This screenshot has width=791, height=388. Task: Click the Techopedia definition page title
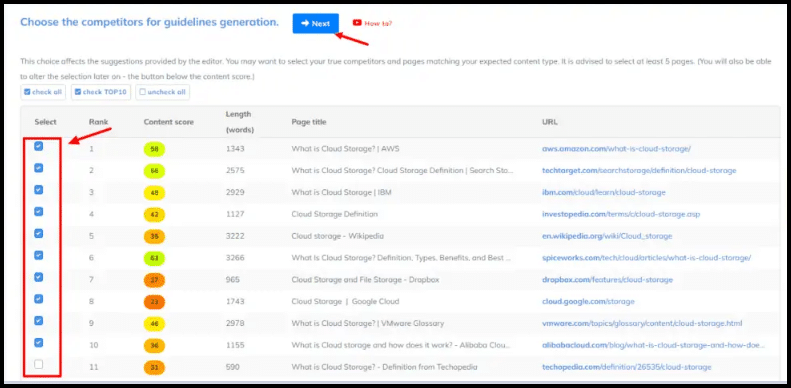point(384,367)
